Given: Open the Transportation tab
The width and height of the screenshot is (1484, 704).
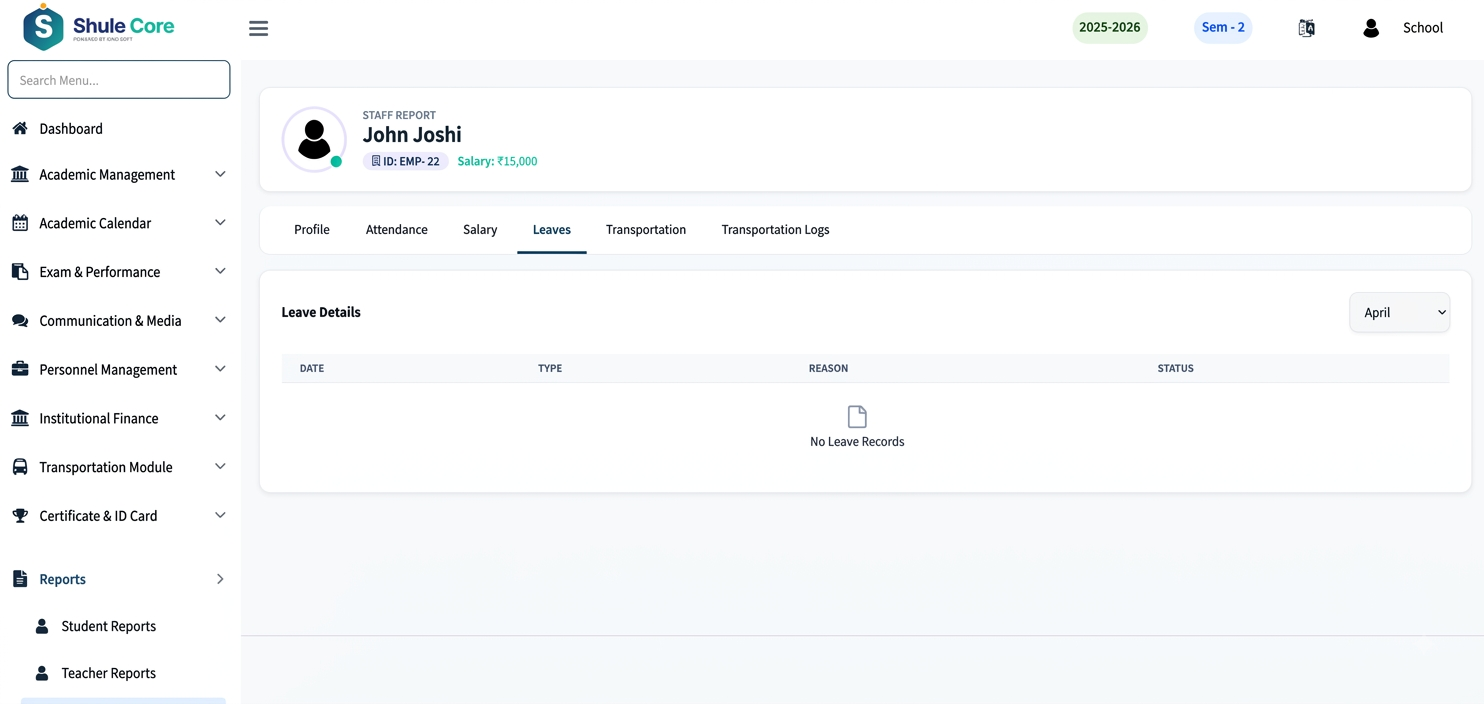Looking at the screenshot, I should 646,230.
